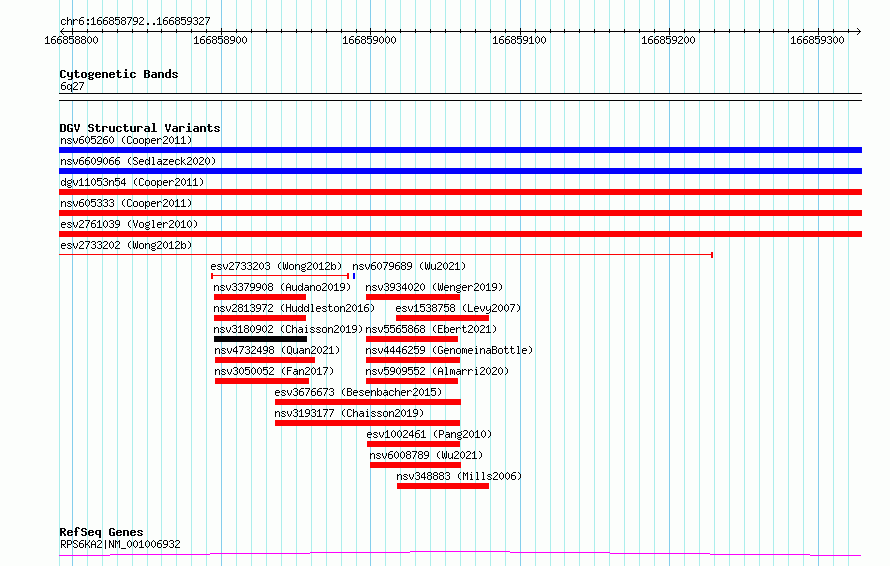Select the nsv348883 (Mills2006) variant

pos(459,476)
